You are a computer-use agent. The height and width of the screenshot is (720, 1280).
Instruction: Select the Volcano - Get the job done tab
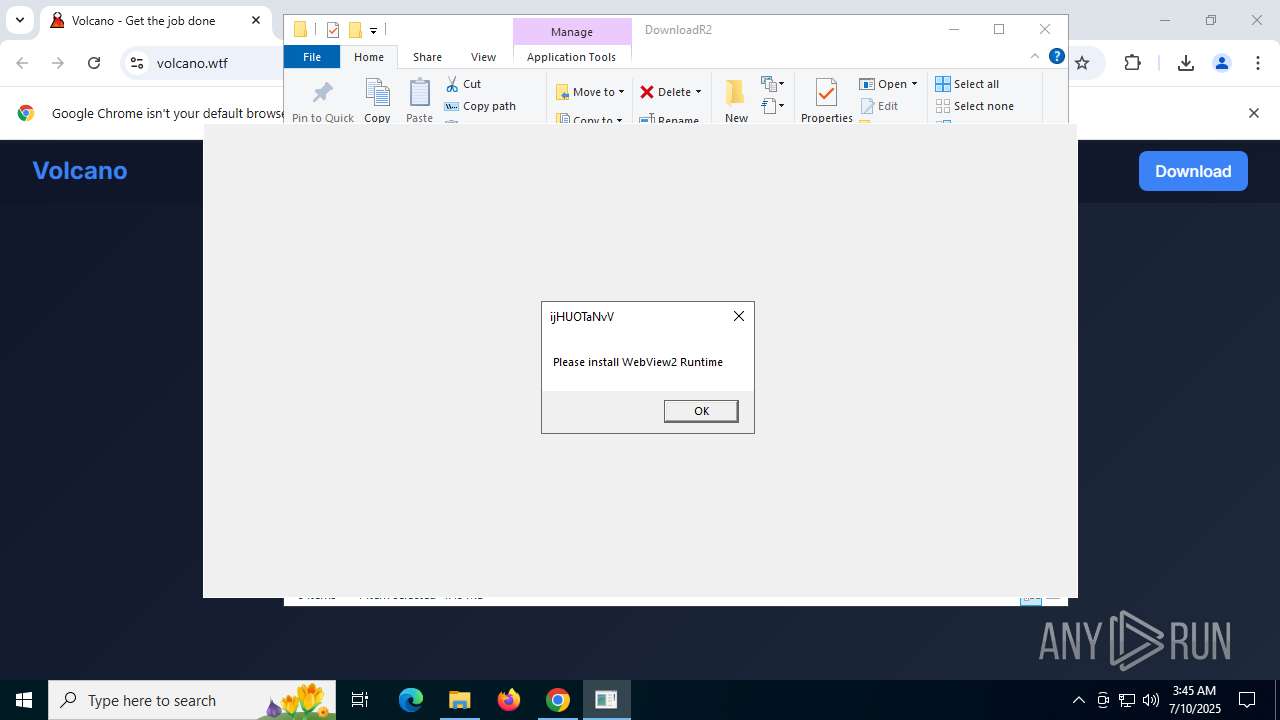coord(155,20)
